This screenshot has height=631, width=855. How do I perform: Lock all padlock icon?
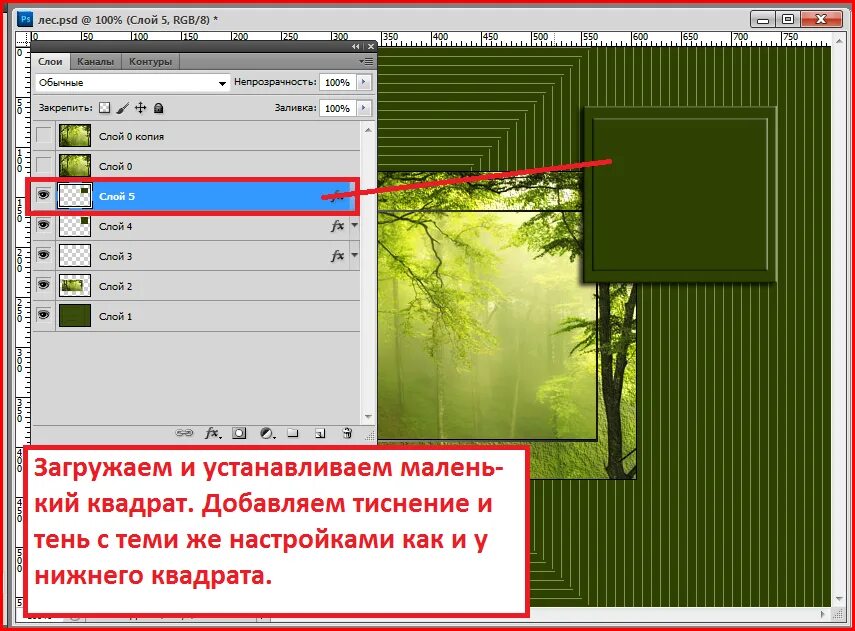[159, 108]
